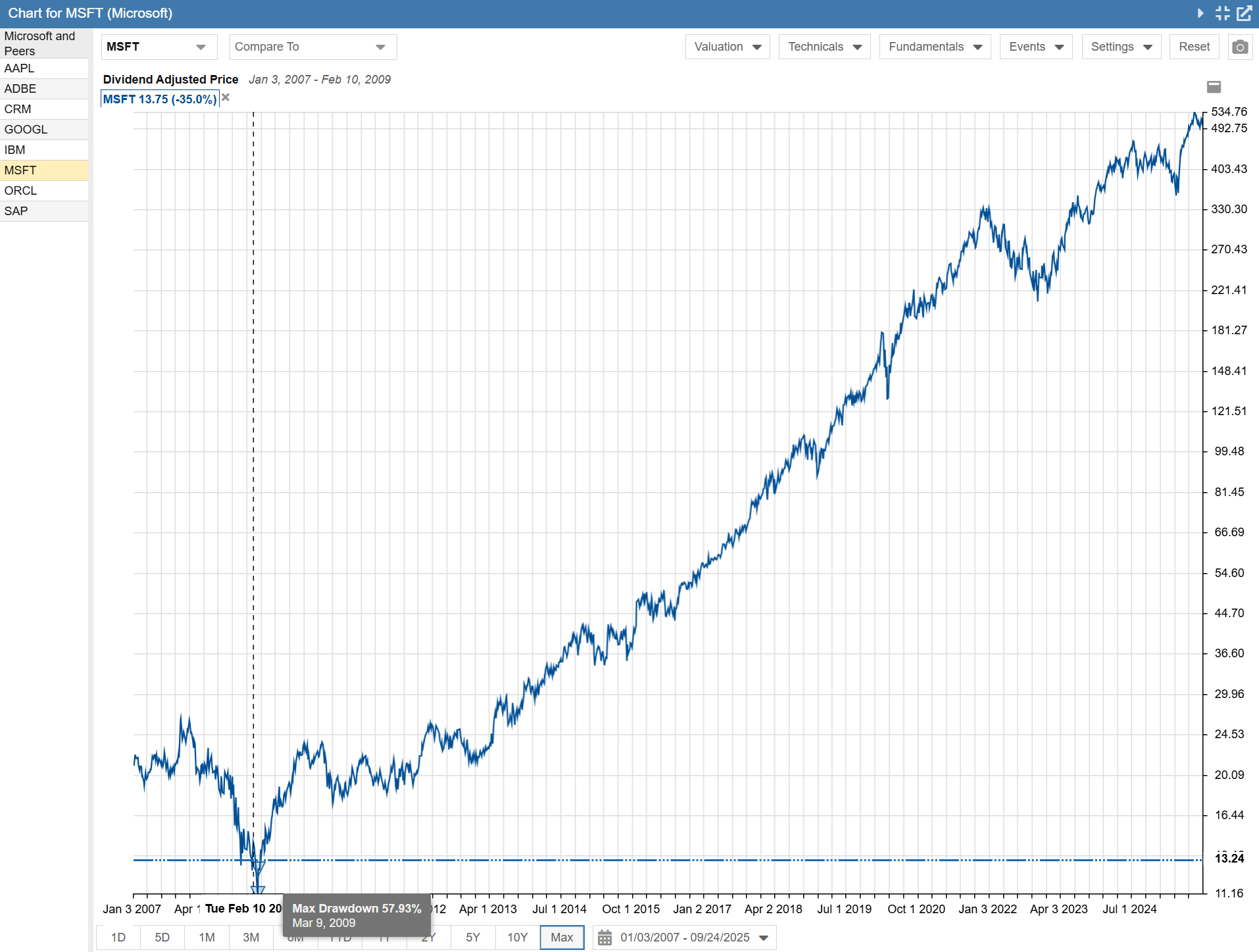
Task: Open the calendar date picker icon
Action: coord(605,937)
